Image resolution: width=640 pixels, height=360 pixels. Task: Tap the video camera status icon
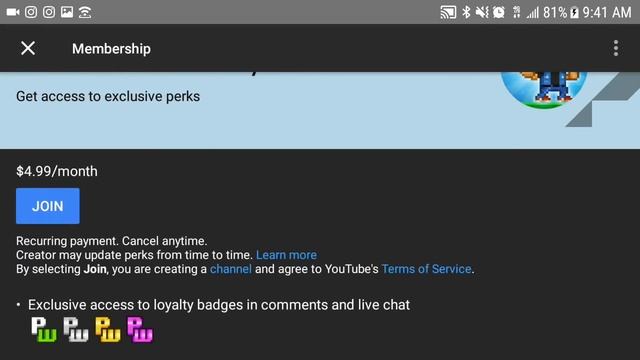click(x=13, y=12)
